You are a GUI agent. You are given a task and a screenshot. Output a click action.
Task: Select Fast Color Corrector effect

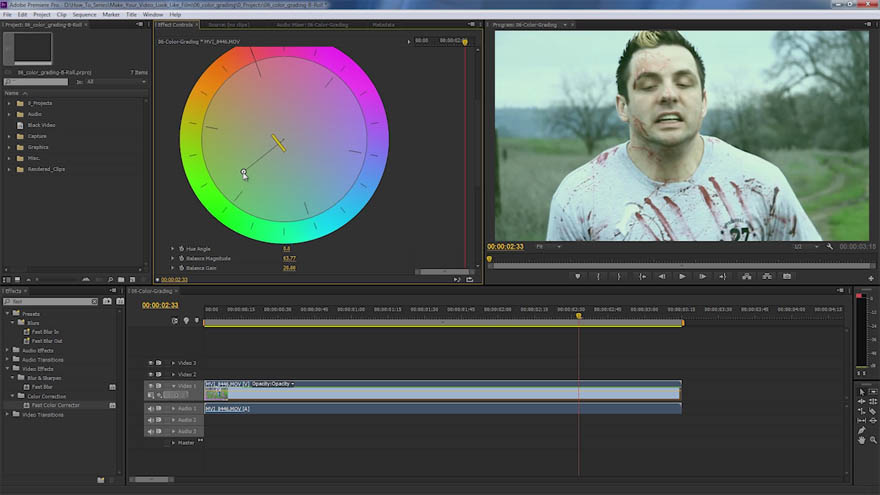(56, 405)
